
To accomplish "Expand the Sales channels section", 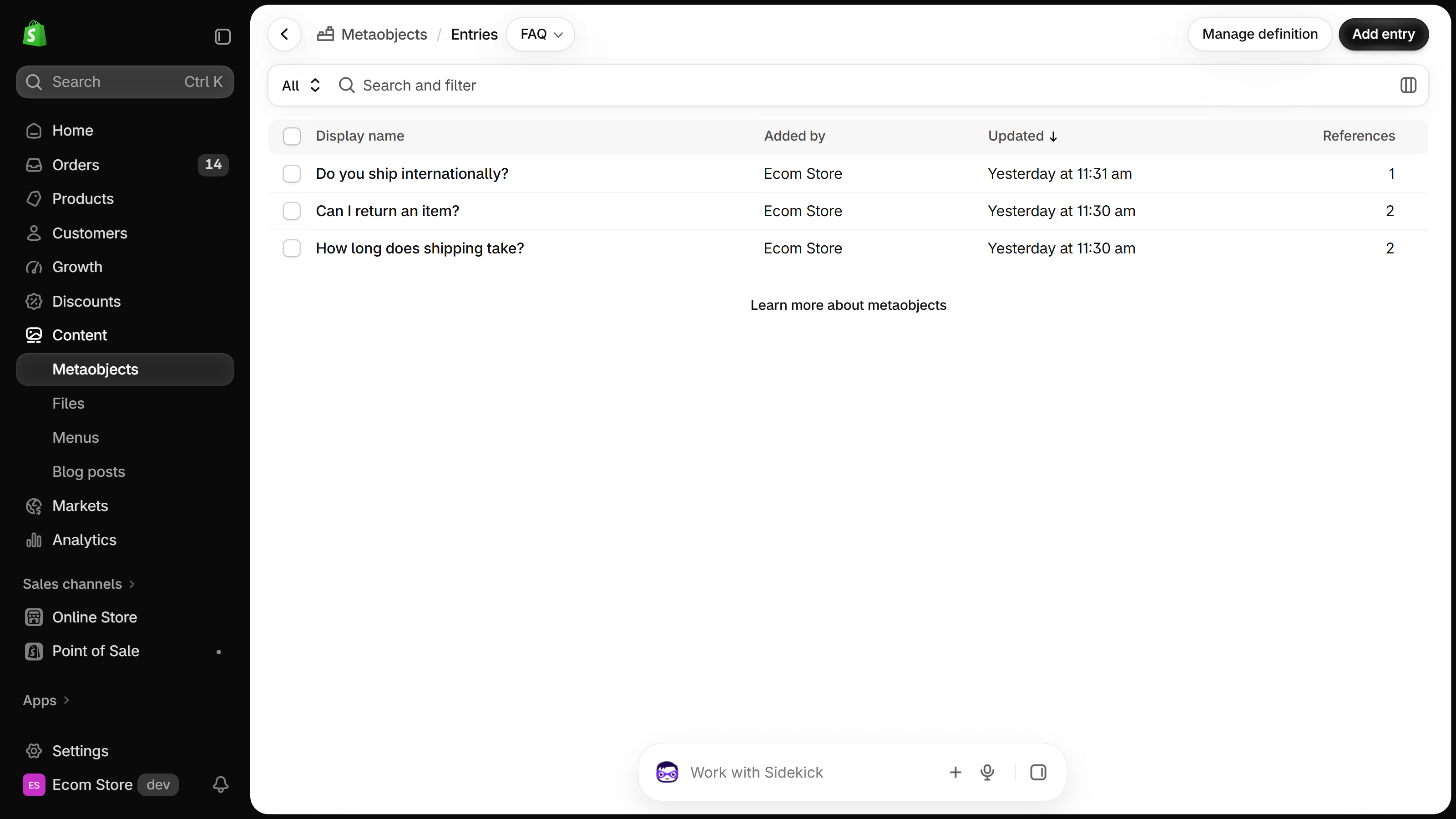I will tap(79, 584).
